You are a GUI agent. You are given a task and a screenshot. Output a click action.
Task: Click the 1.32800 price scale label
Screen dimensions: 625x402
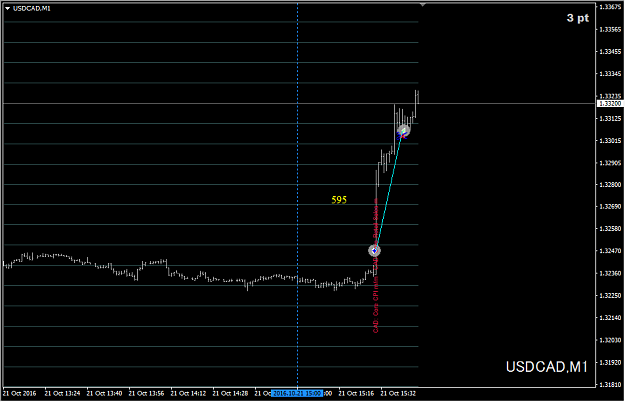[x=610, y=185]
